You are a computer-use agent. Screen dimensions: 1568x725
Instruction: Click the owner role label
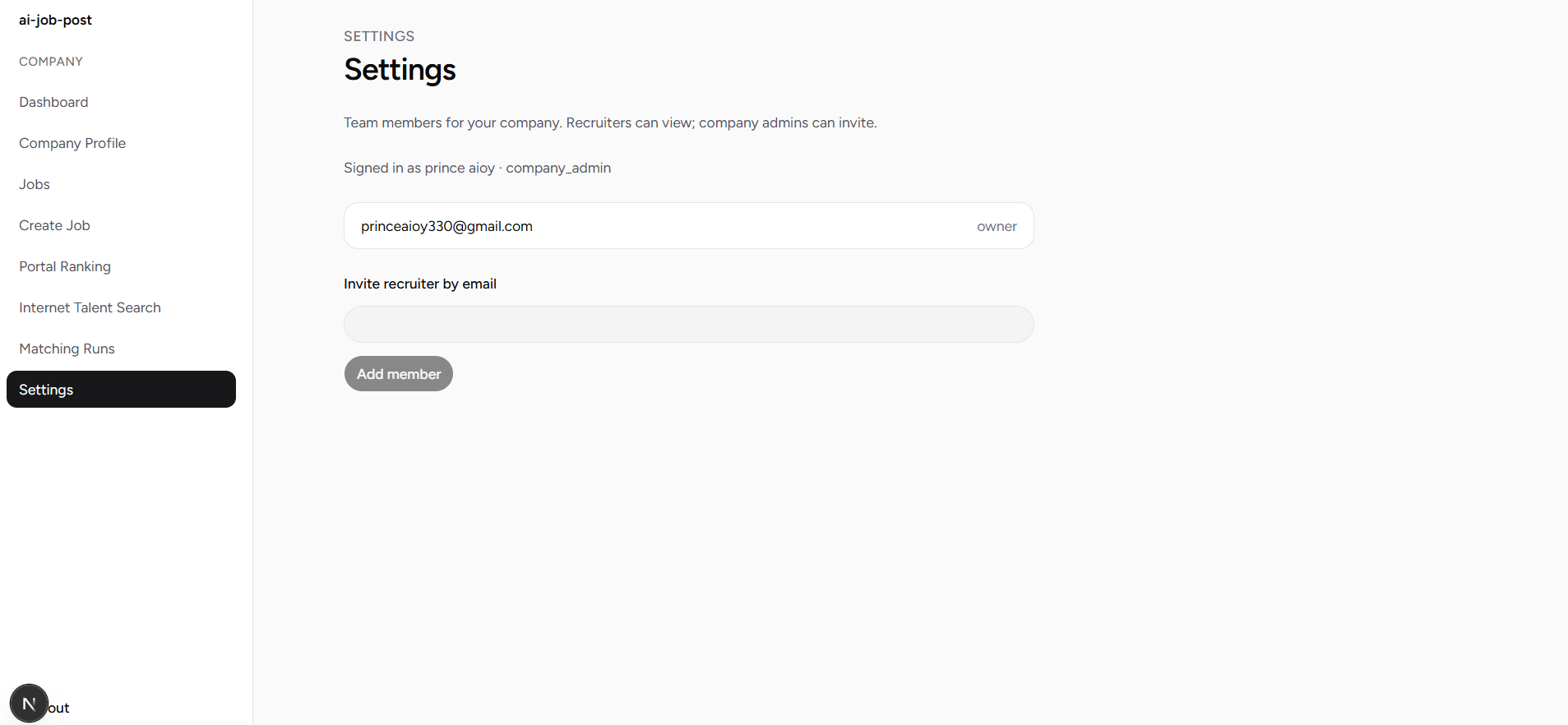(997, 226)
